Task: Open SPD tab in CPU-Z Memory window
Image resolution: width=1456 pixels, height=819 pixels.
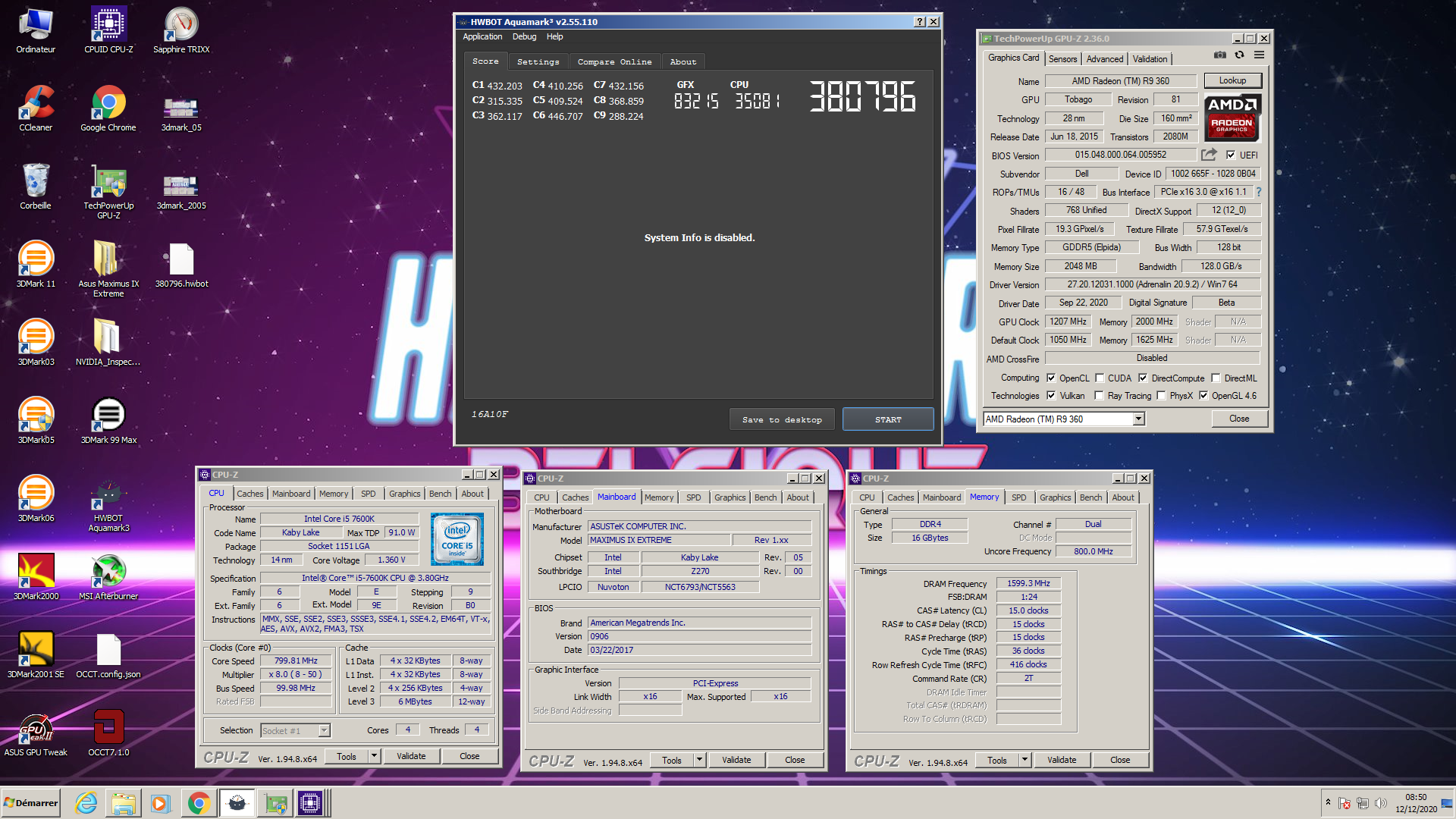Action: pos(1018,497)
